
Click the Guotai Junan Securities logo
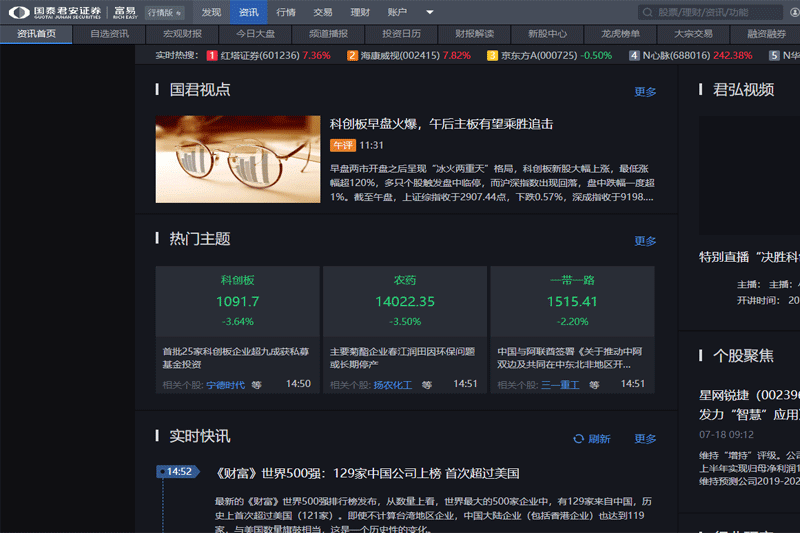click(x=55, y=12)
